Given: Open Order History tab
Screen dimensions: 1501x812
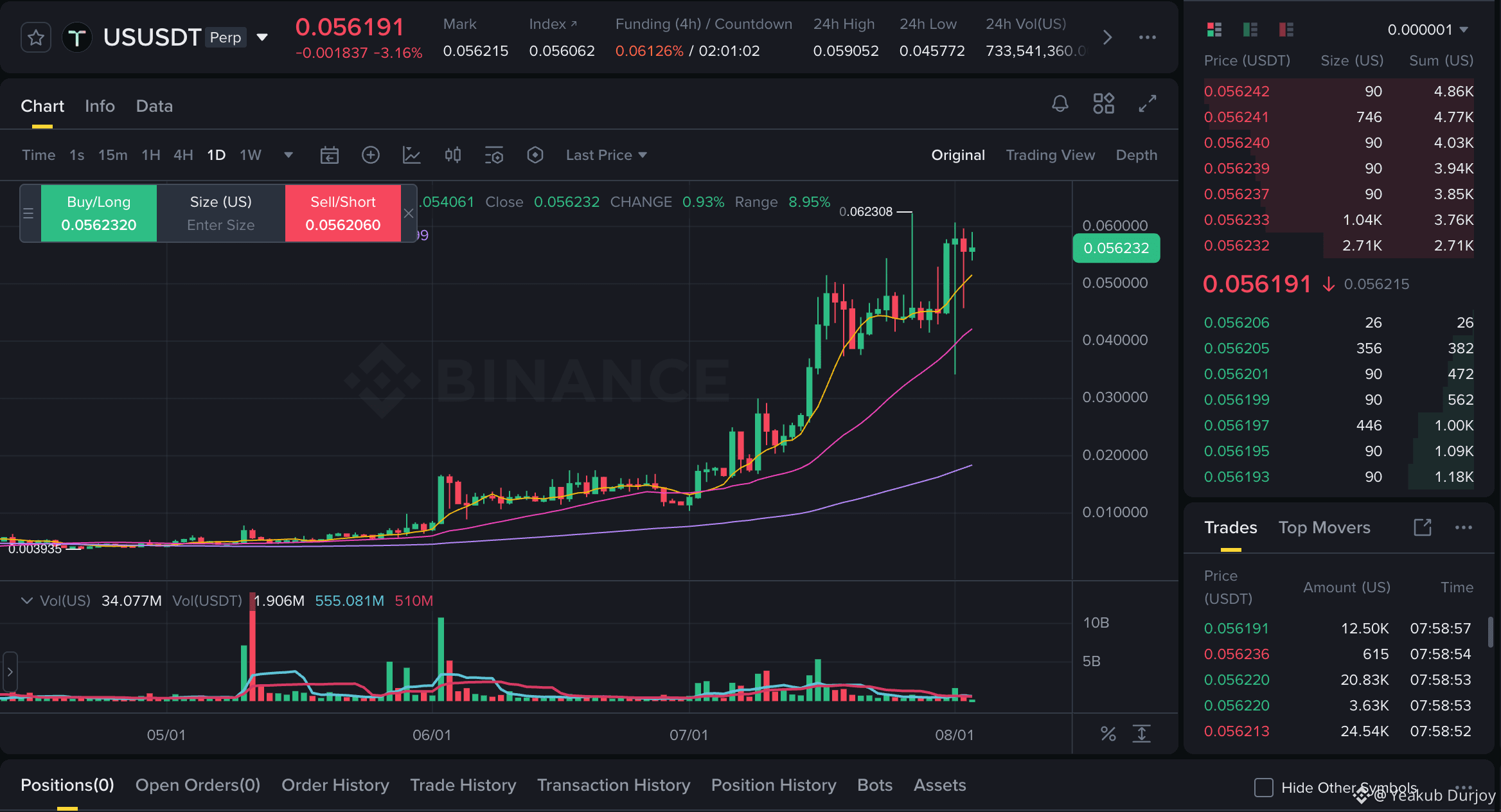Looking at the screenshot, I should (335, 785).
